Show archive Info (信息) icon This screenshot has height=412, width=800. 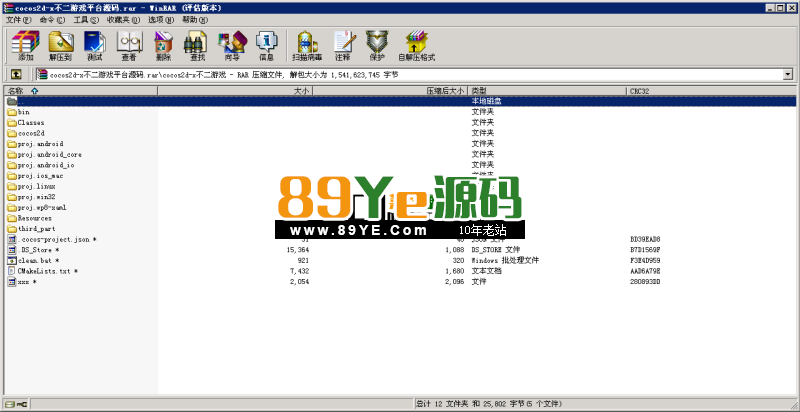pos(266,46)
